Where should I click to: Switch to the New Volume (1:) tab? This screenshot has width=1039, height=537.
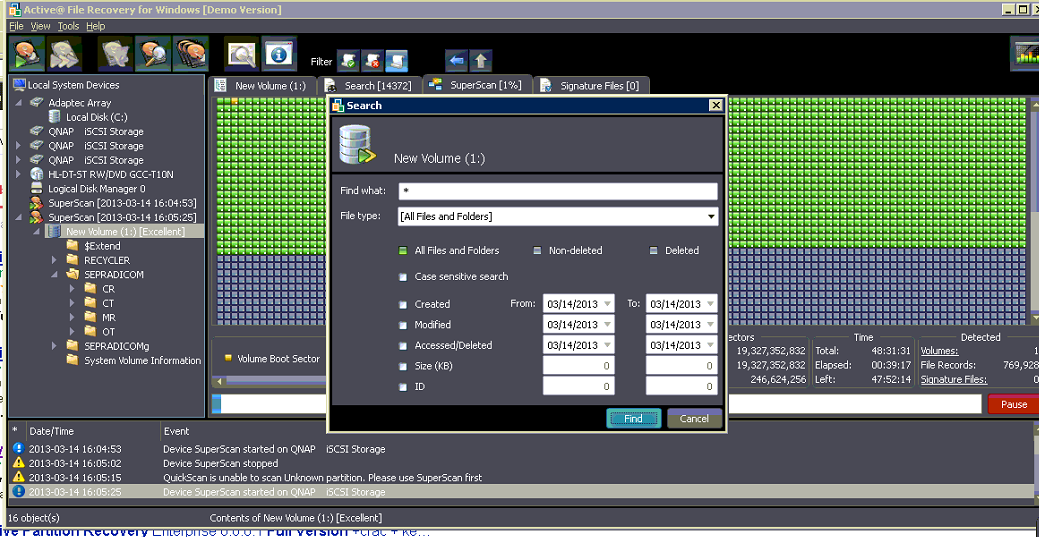(262, 86)
